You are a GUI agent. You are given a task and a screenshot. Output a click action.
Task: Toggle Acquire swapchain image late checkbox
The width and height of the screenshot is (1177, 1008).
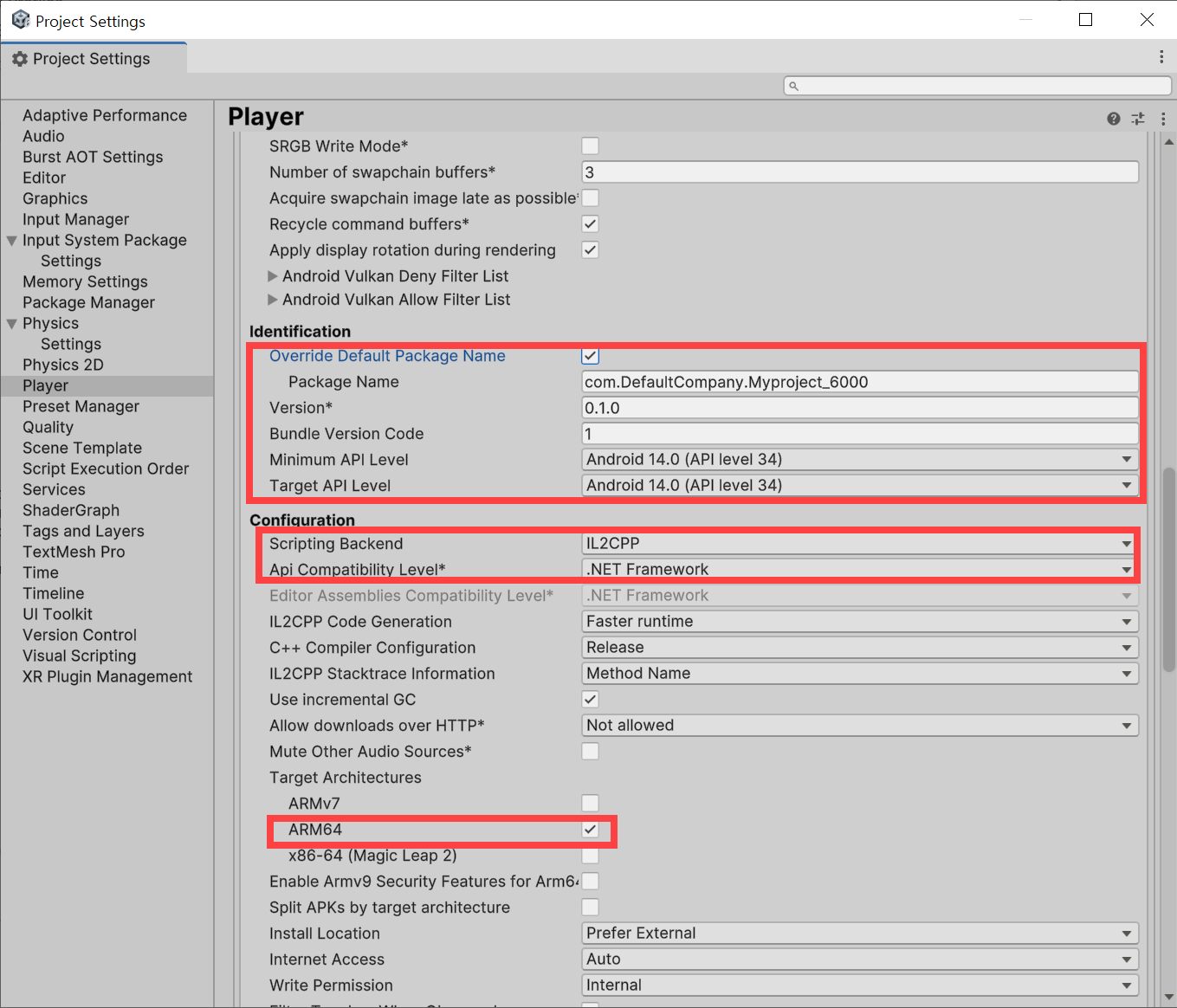[x=591, y=198]
